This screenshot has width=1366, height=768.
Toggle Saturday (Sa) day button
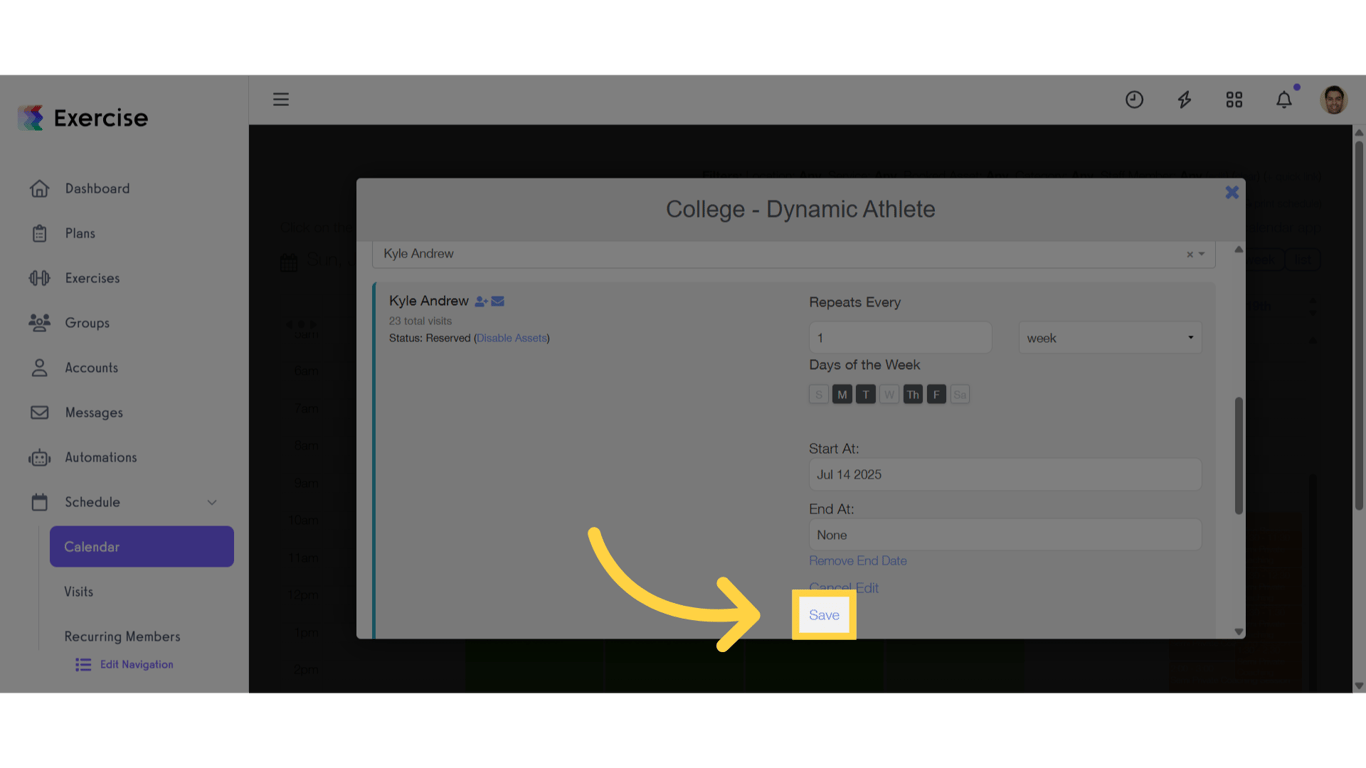pyautogui.click(x=960, y=395)
